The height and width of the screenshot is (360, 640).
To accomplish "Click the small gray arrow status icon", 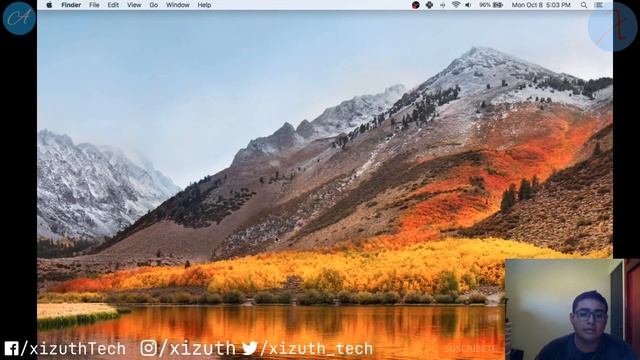I will (443, 5).
